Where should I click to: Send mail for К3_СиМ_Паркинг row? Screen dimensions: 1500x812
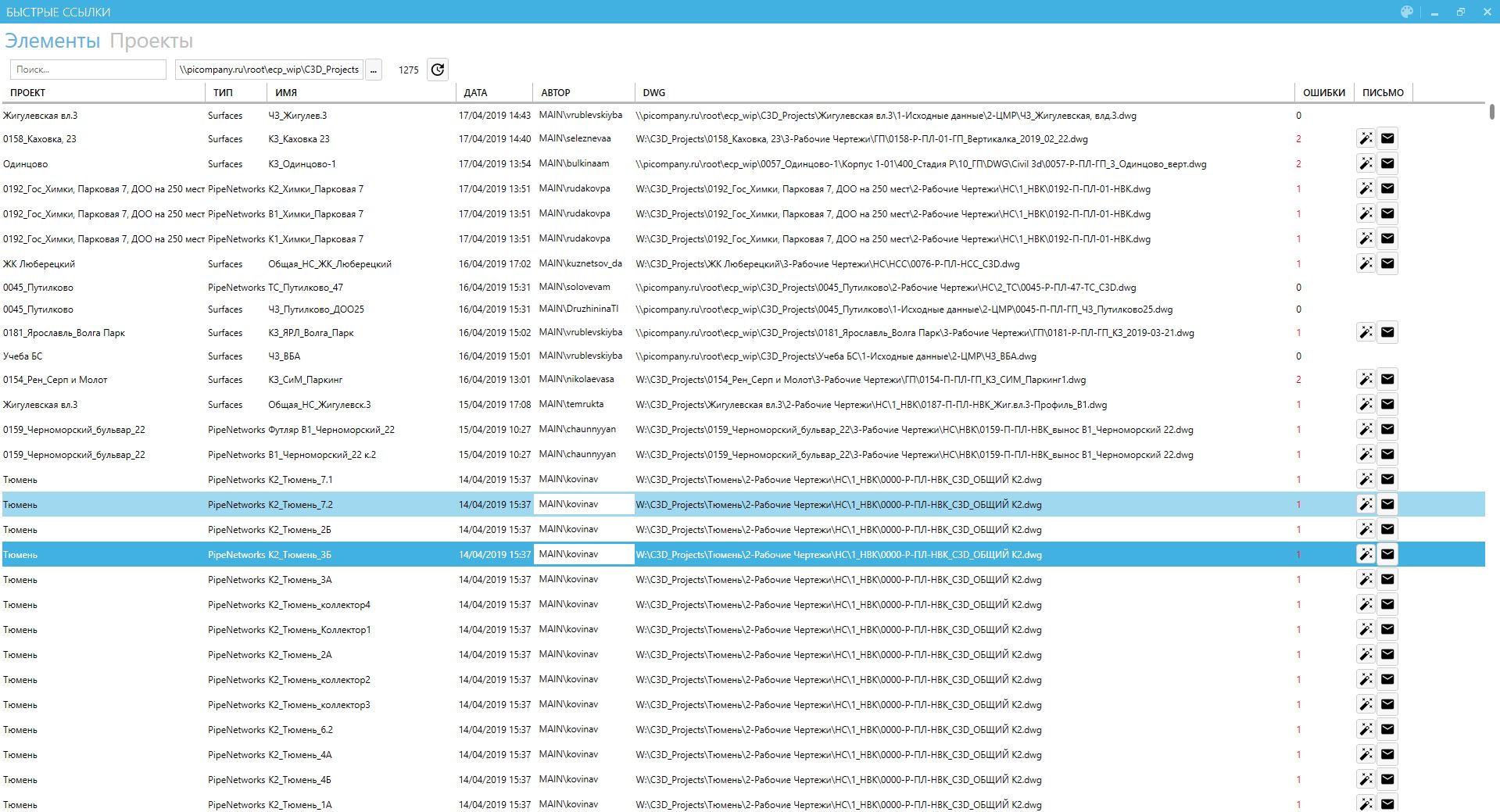click(x=1387, y=379)
